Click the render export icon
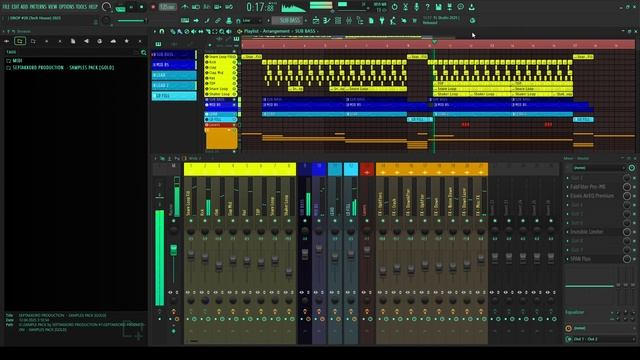The width and height of the screenshot is (640, 360). 449,7
